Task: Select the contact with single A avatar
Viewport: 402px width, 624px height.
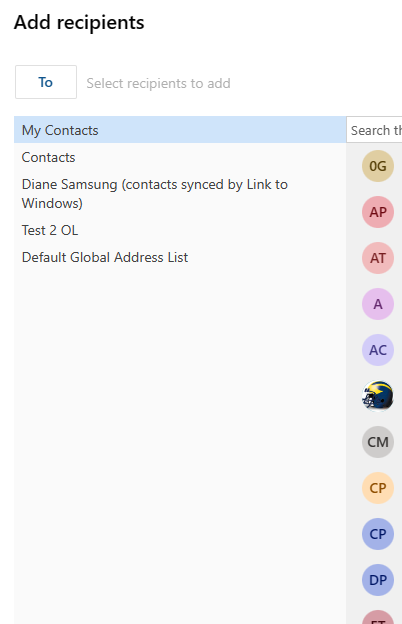Action: pyautogui.click(x=378, y=304)
